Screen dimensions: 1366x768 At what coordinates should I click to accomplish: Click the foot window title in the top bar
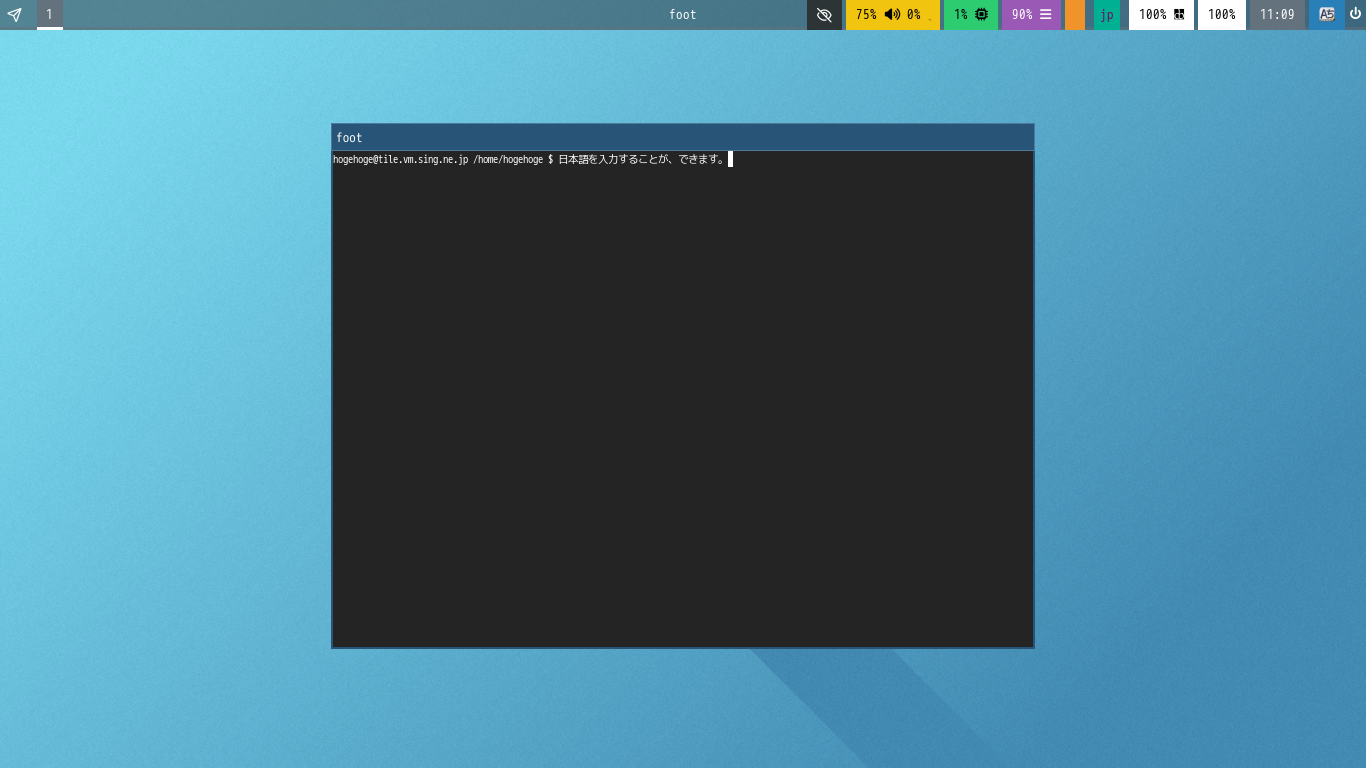pos(683,14)
